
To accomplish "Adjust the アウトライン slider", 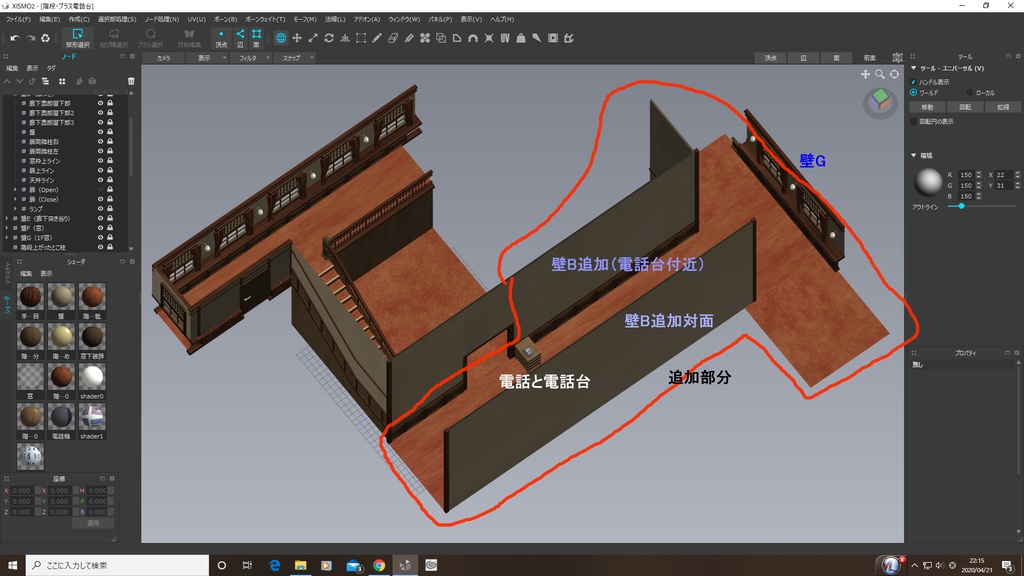I will pos(982,206).
